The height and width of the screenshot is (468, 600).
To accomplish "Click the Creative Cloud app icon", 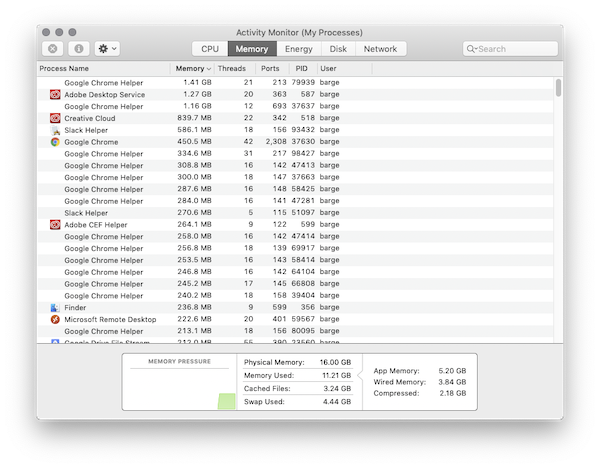I will pos(55,118).
